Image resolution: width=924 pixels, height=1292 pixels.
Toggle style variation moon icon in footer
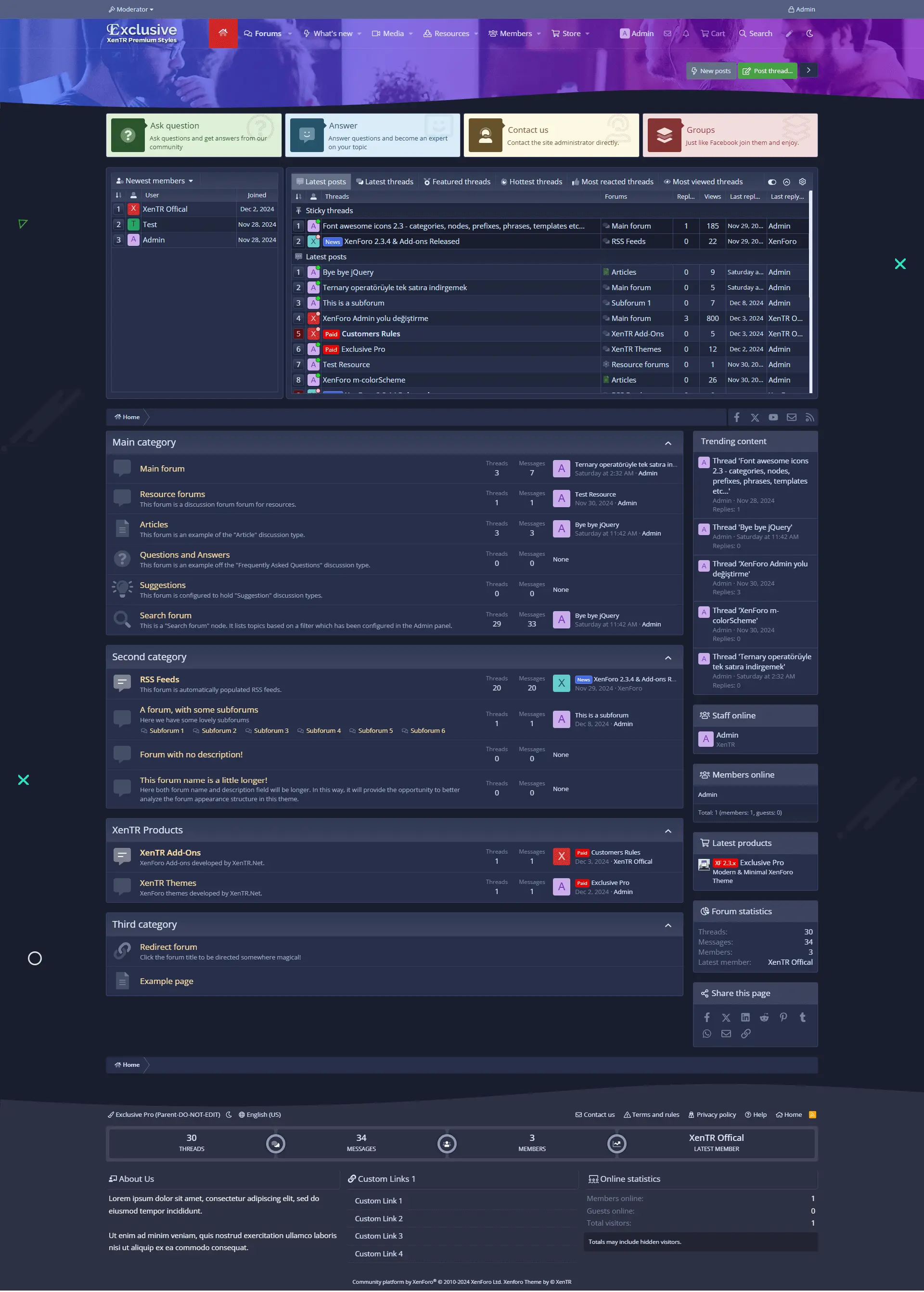(229, 1114)
